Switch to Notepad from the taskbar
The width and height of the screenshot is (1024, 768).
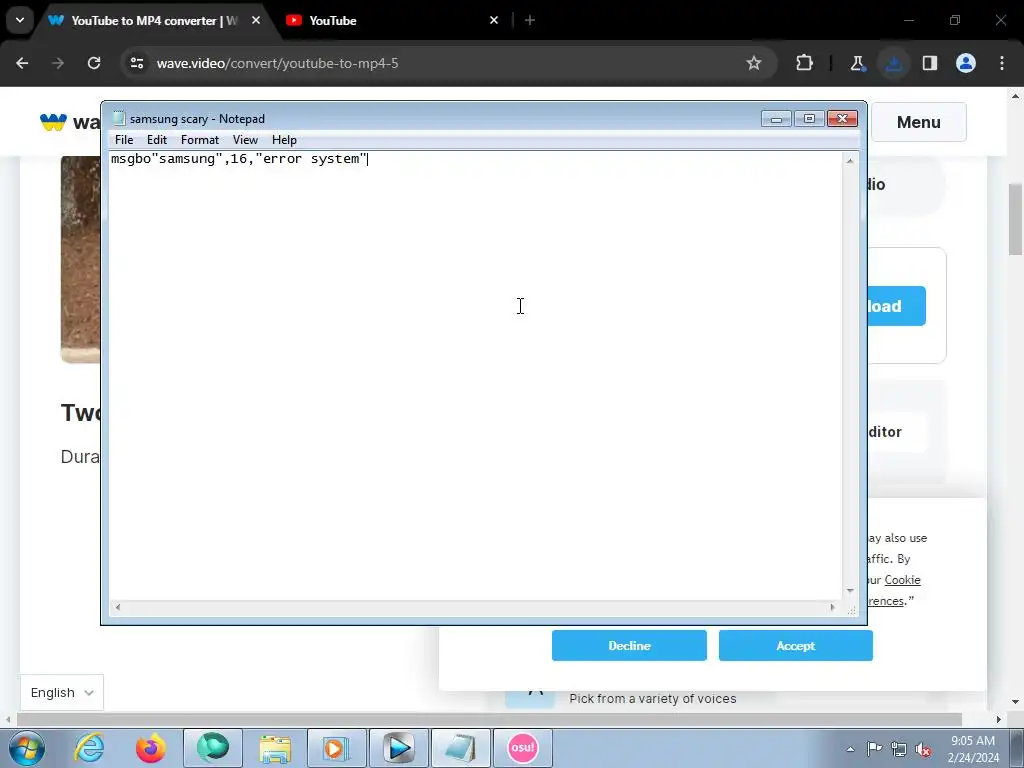[x=461, y=748]
